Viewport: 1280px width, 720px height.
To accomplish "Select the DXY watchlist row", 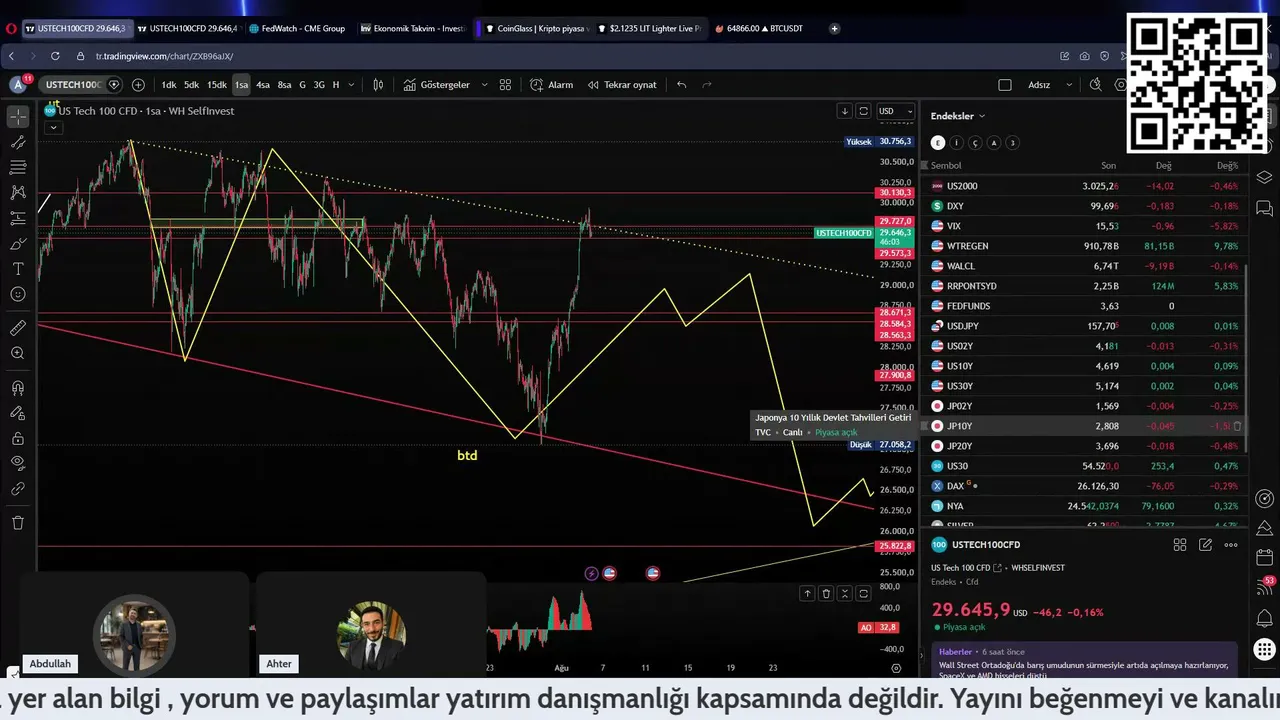I will 1085,206.
